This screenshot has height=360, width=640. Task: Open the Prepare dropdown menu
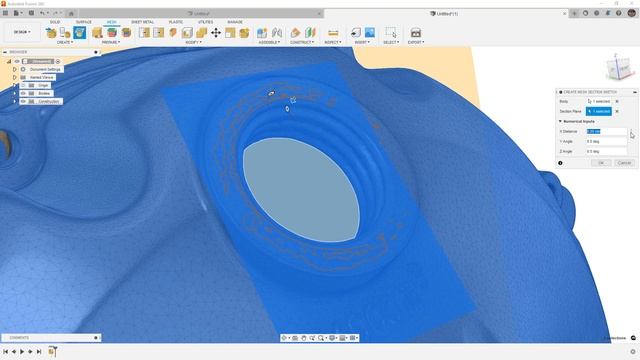(x=111, y=42)
